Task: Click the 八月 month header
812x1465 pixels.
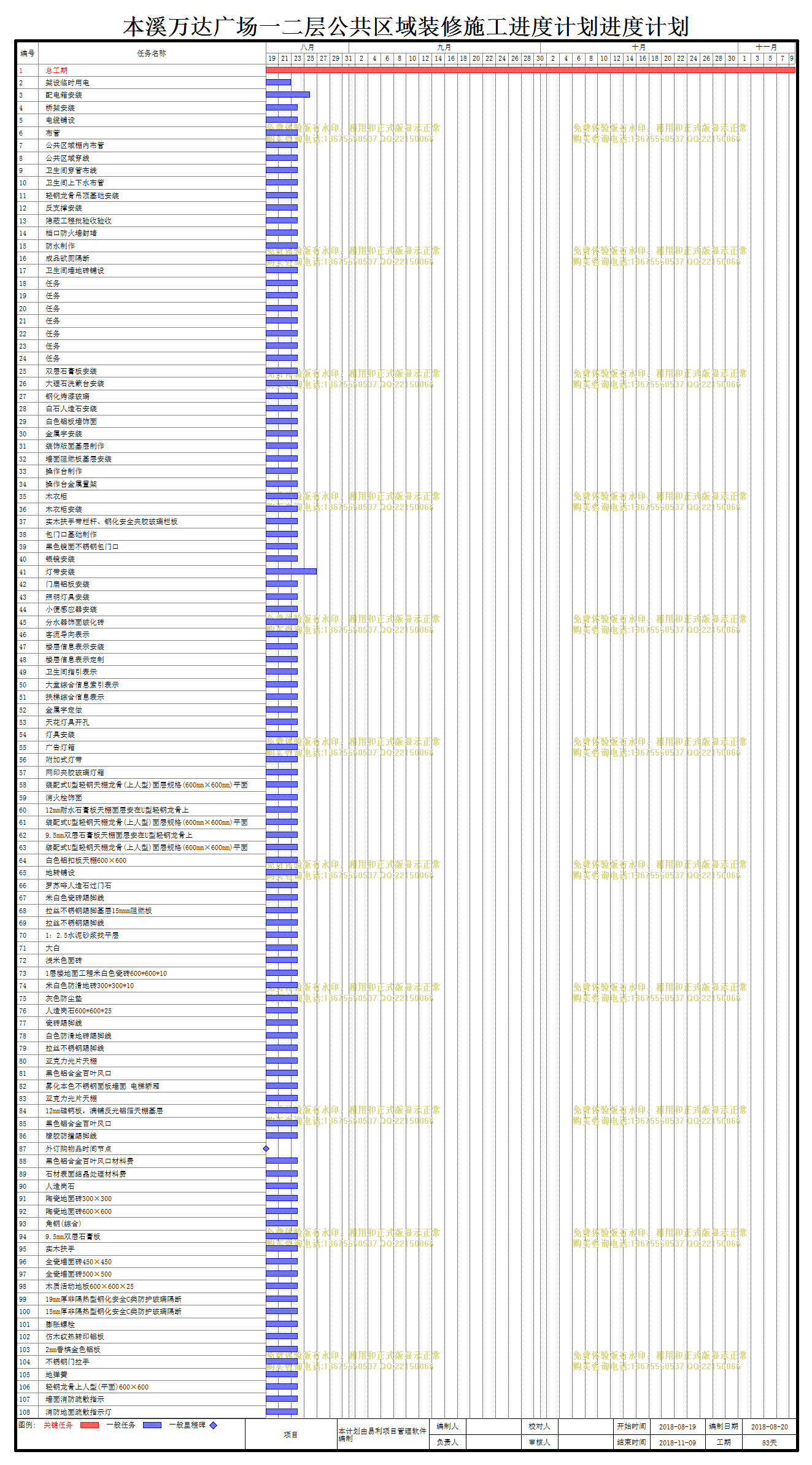Action: (307, 47)
